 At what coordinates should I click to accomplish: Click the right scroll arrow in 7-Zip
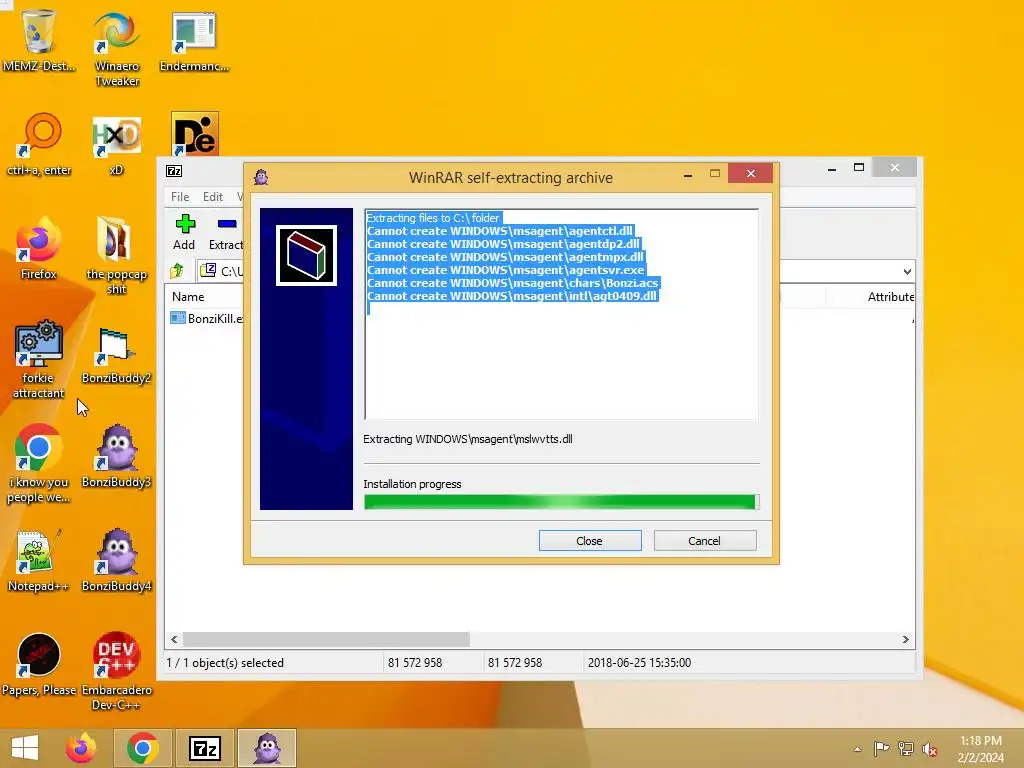click(906, 639)
